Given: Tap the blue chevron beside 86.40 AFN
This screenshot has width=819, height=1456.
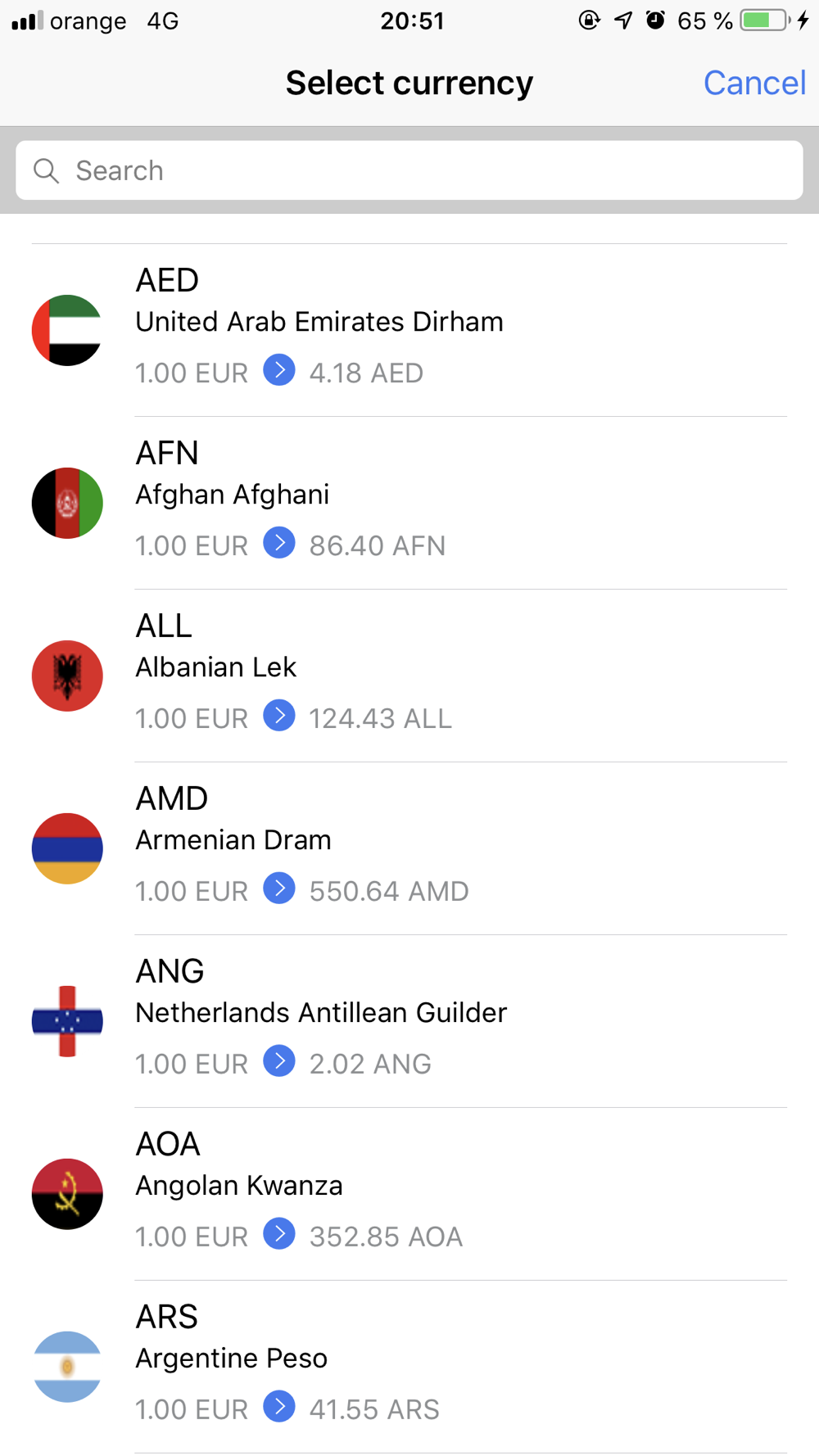Looking at the screenshot, I should click(x=279, y=543).
